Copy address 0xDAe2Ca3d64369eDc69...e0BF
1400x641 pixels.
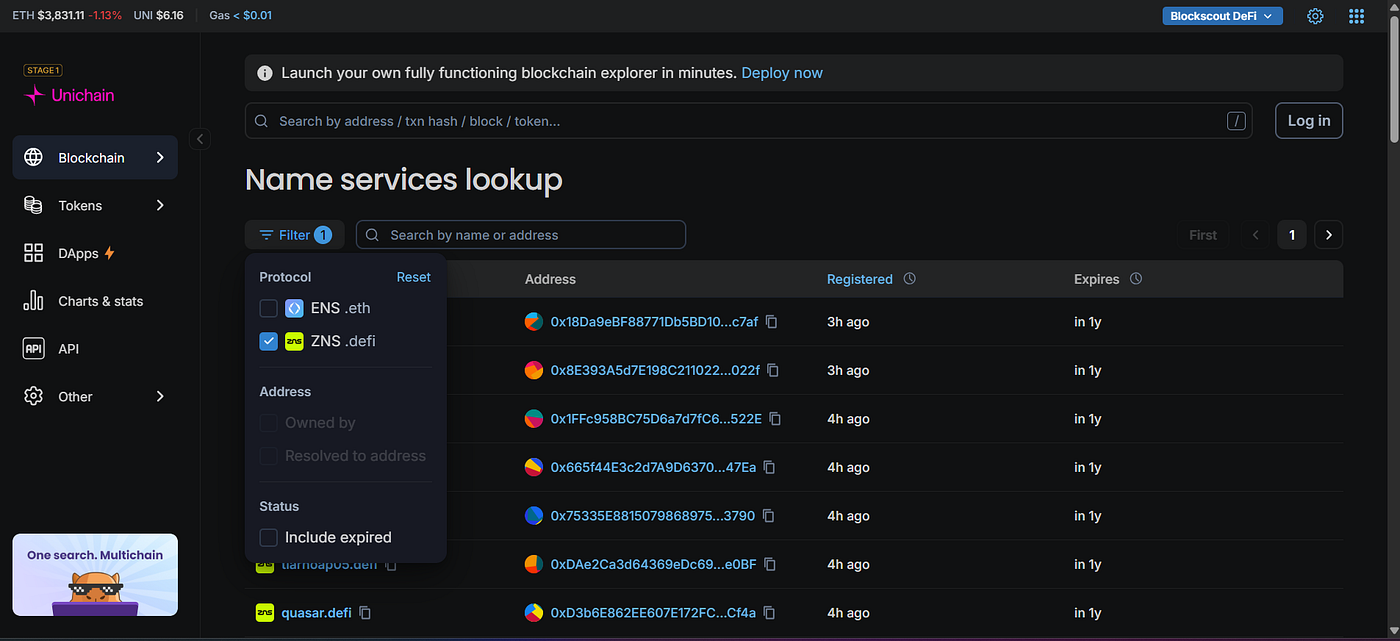(x=772, y=564)
